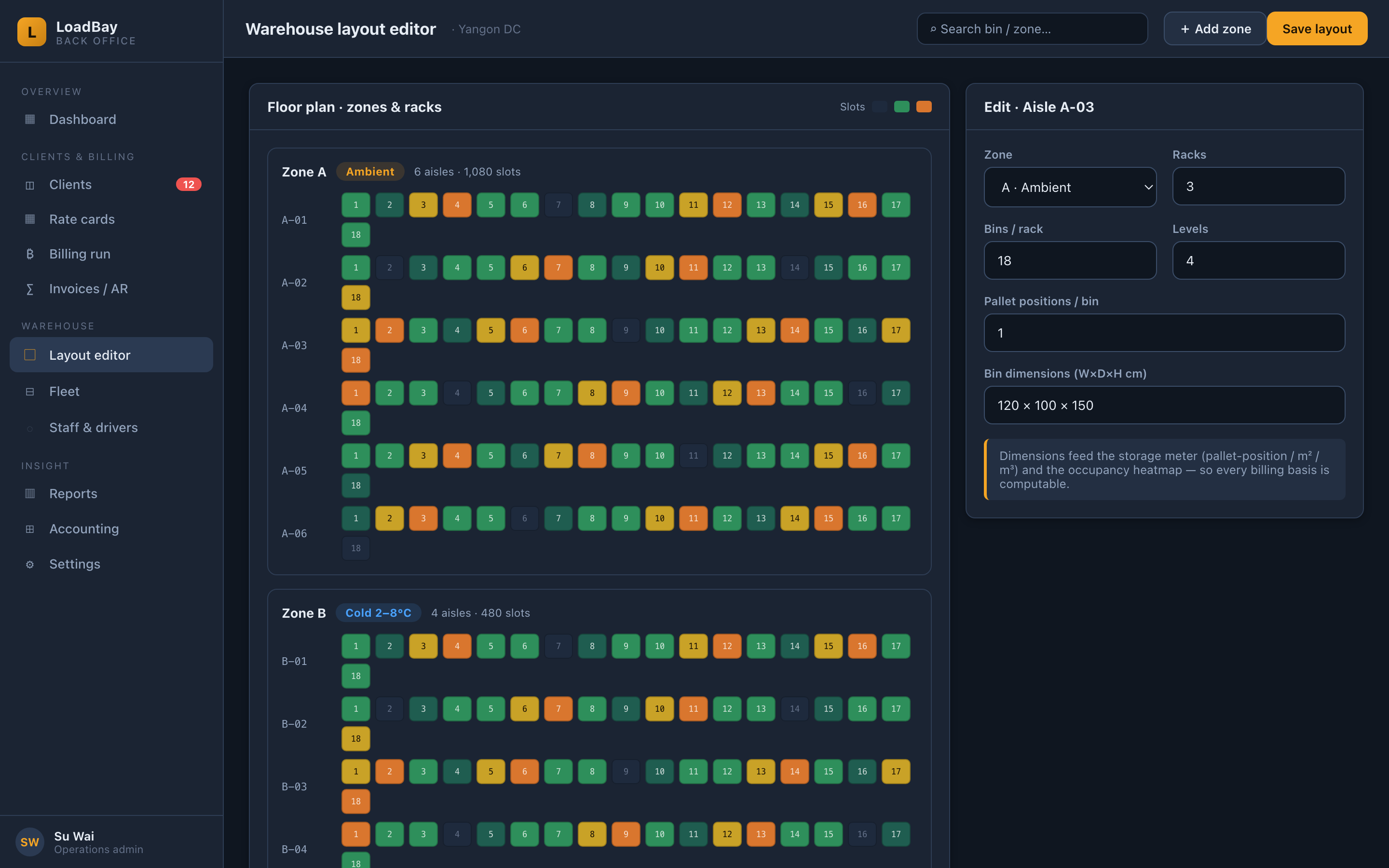The image size is (1389, 868).
Task: Click the Add zone button
Action: coord(1215,29)
